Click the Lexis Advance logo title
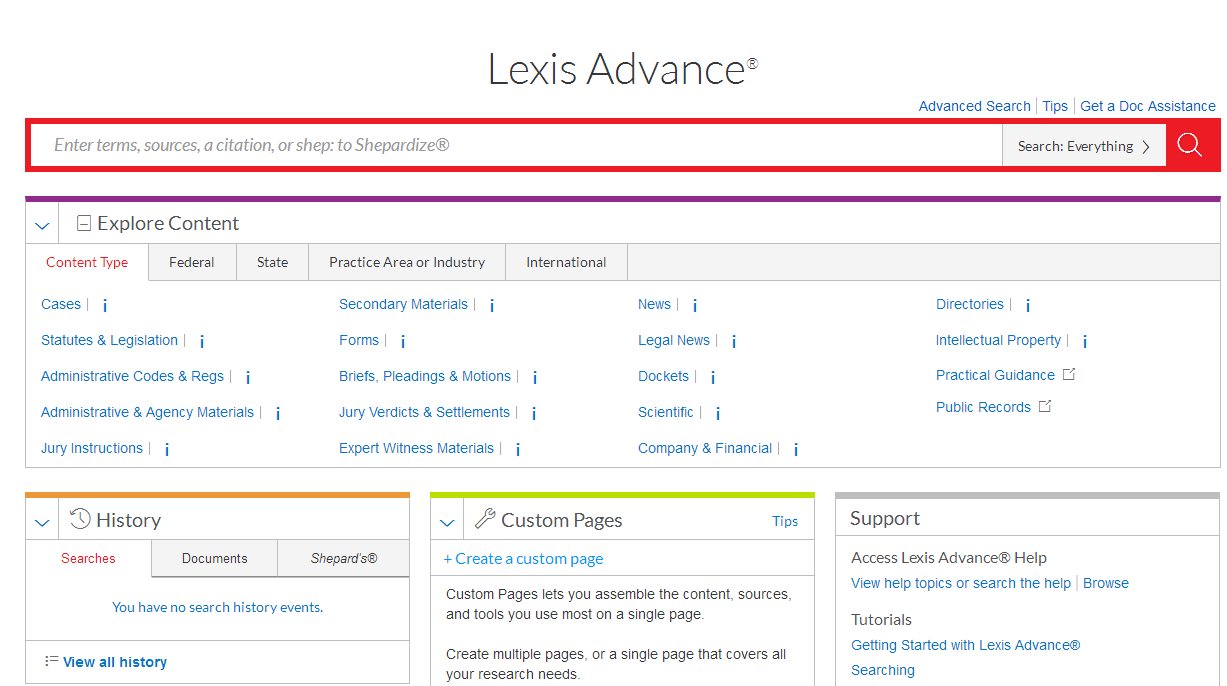 tap(622, 69)
